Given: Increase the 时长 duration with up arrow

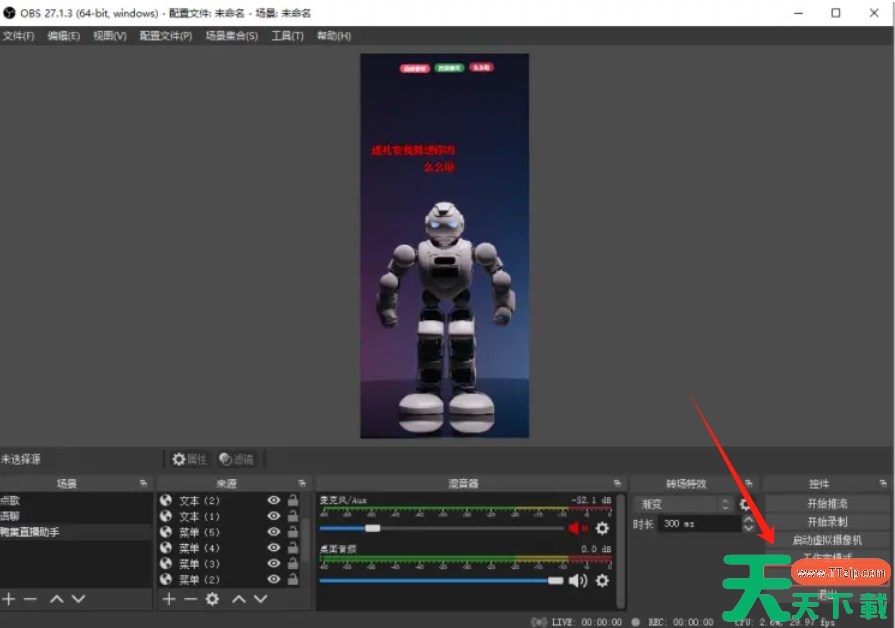Looking at the screenshot, I should tap(748, 519).
